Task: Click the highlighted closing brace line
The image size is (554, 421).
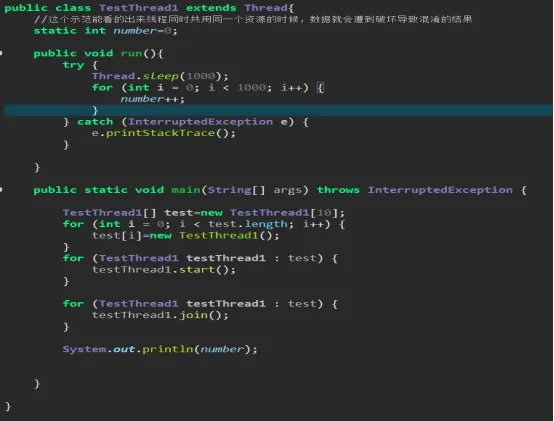Action: [278, 110]
